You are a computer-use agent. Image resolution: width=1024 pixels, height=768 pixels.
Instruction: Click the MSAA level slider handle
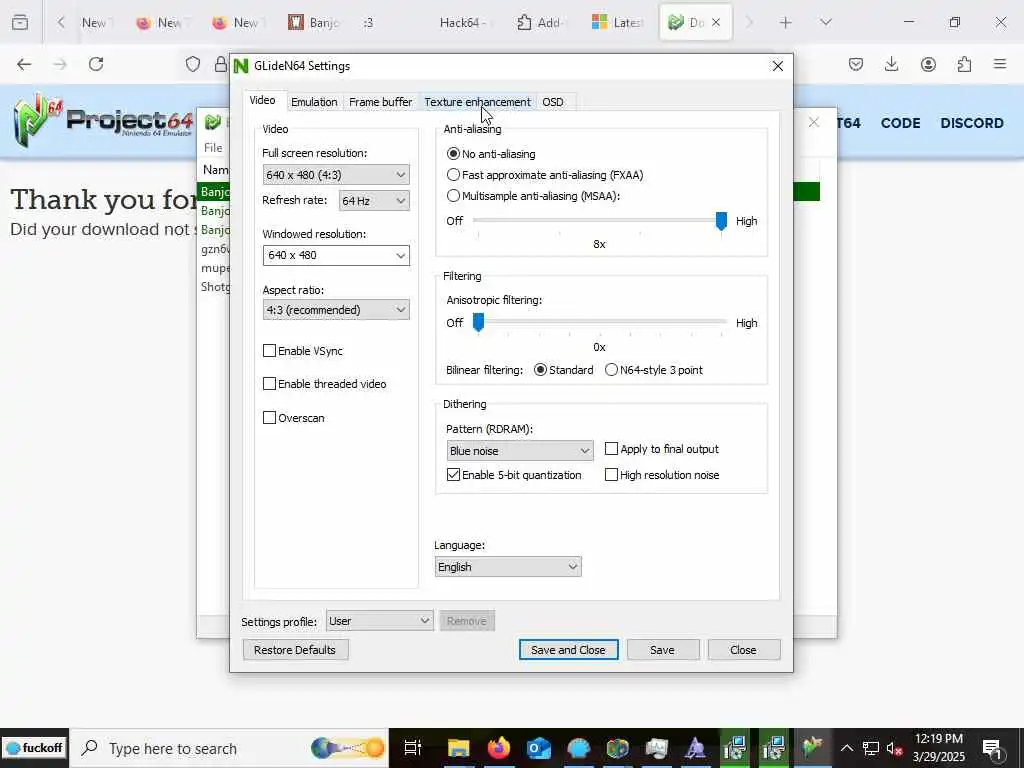click(x=721, y=221)
